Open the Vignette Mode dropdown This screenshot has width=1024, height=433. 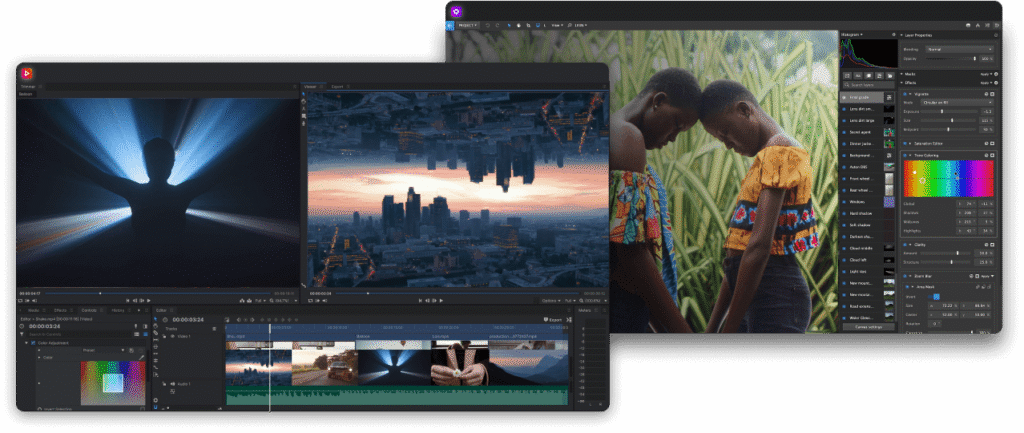coord(957,103)
